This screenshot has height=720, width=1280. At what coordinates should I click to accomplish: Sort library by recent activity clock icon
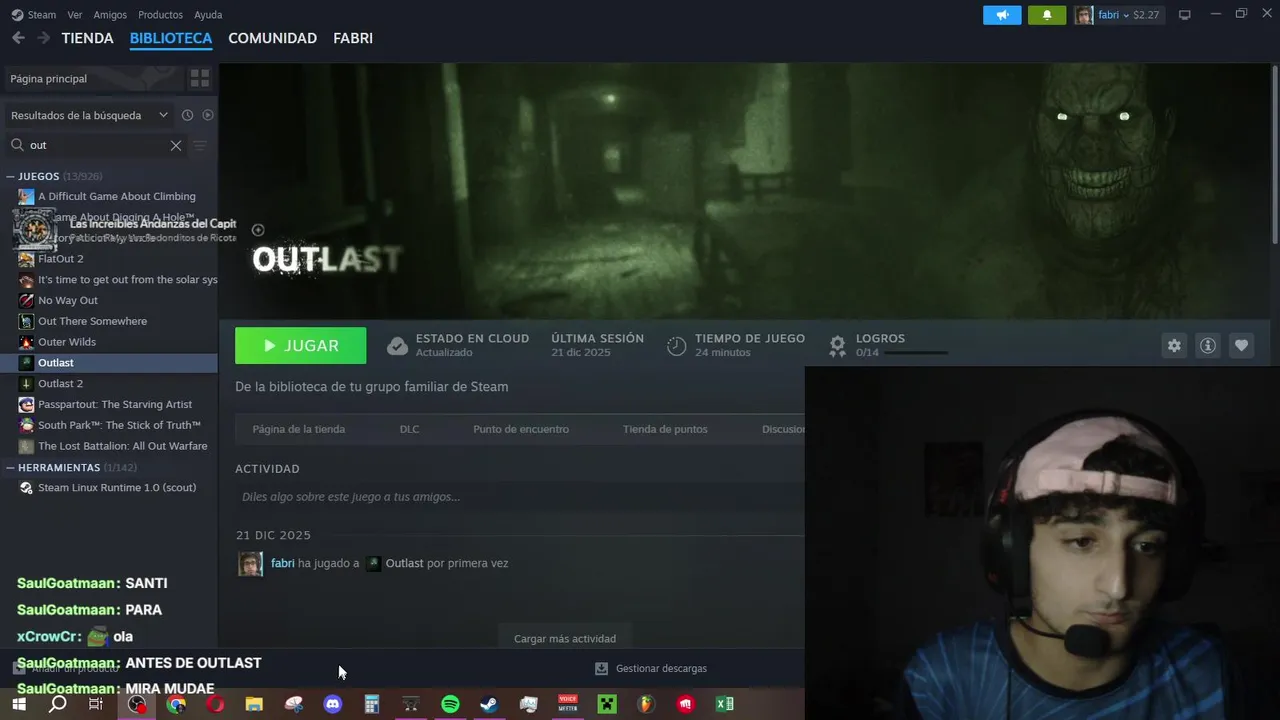click(x=187, y=115)
